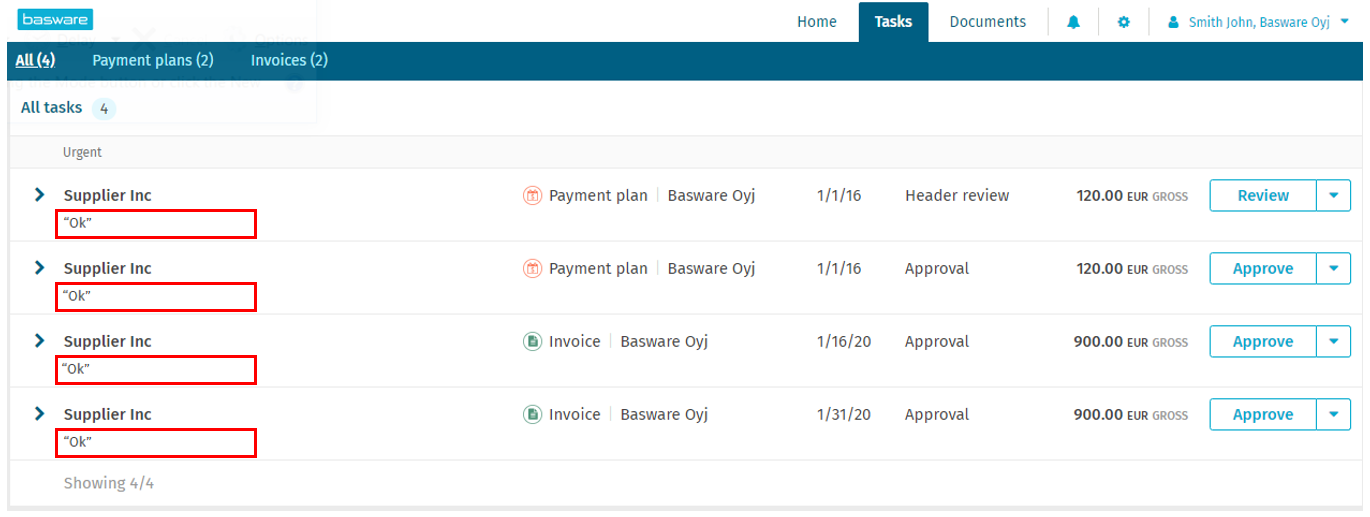Open the Smith John user menu

pyautogui.click(x=1258, y=22)
